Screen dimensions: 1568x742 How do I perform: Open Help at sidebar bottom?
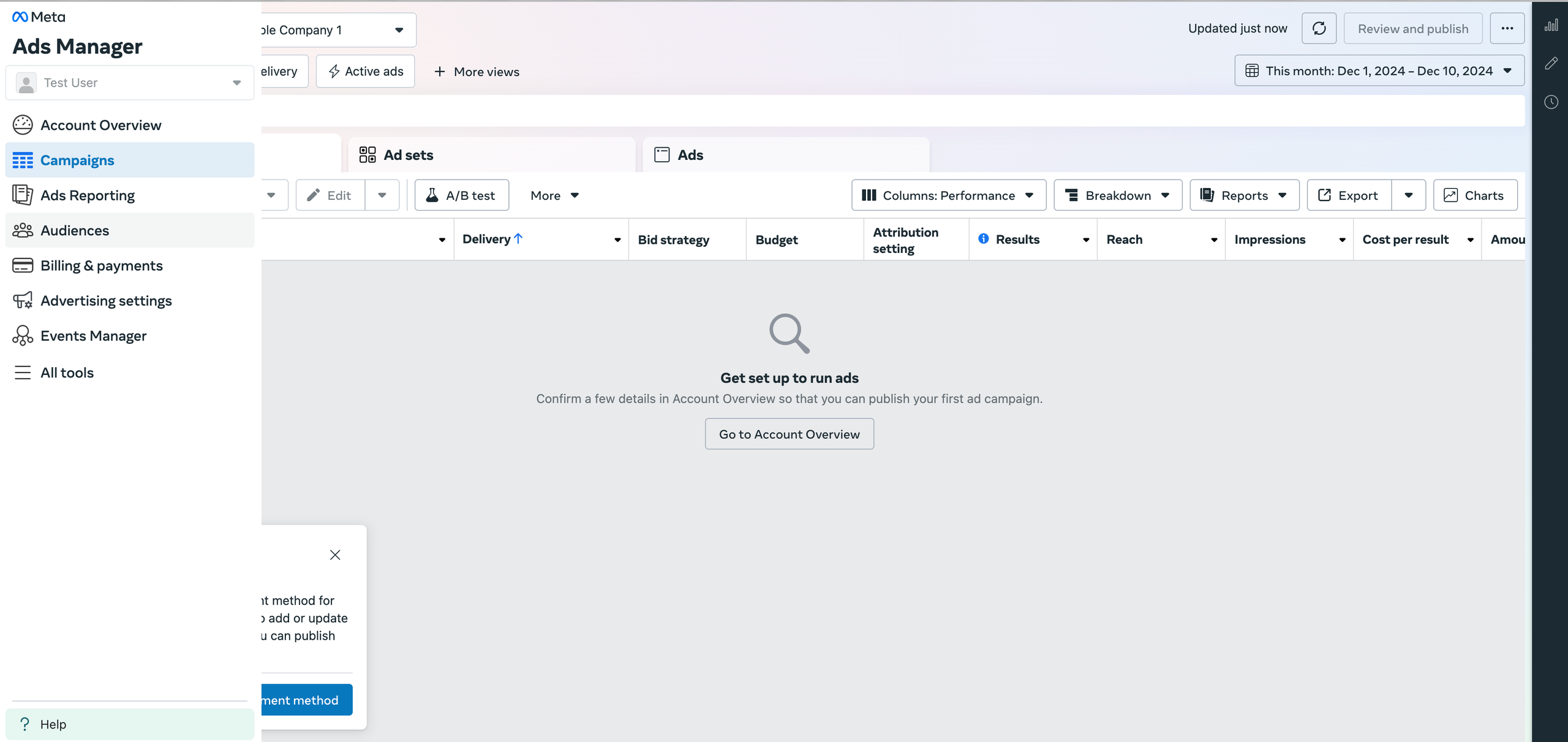tap(129, 724)
